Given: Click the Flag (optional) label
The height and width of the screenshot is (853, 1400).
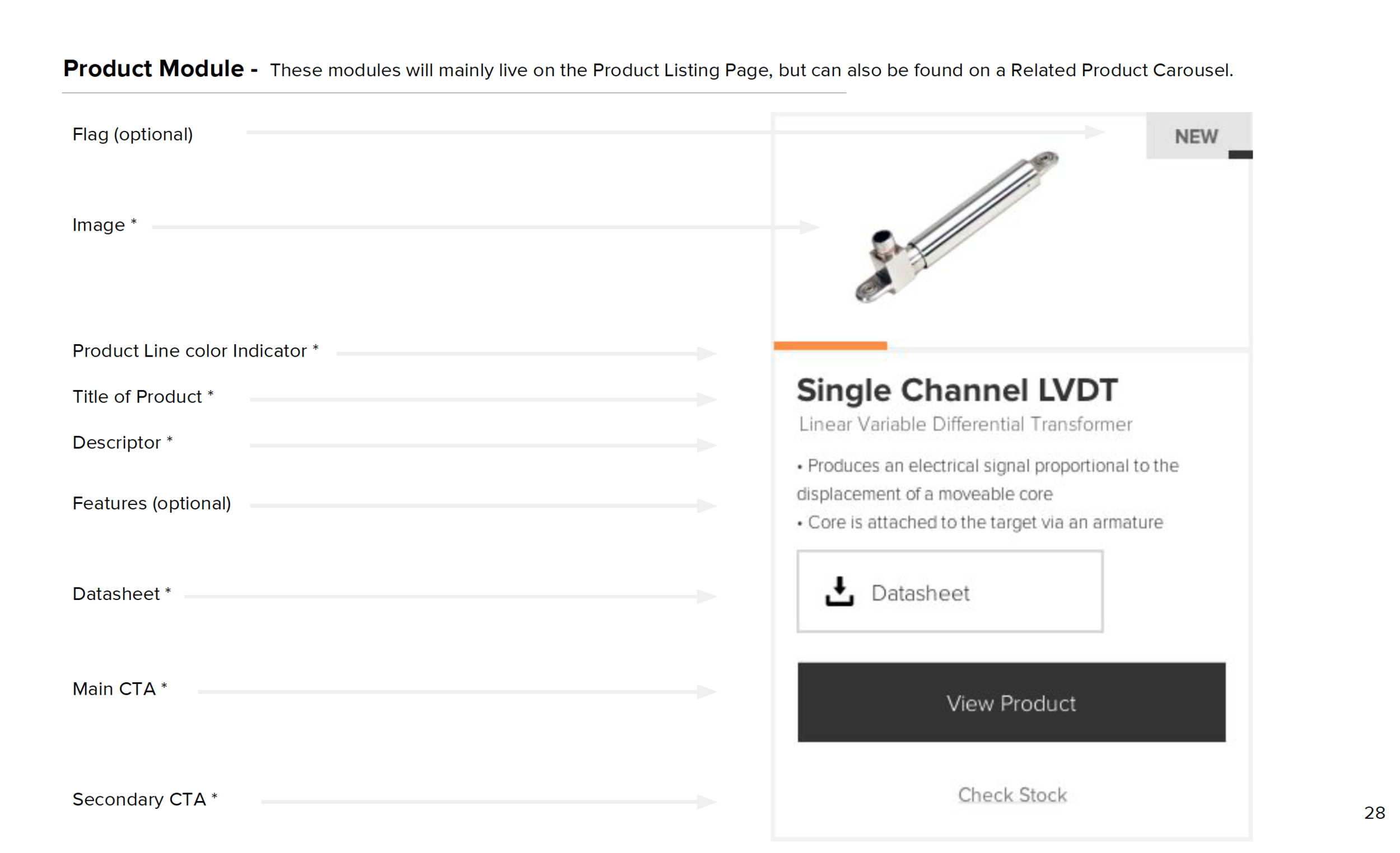Looking at the screenshot, I should [132, 134].
